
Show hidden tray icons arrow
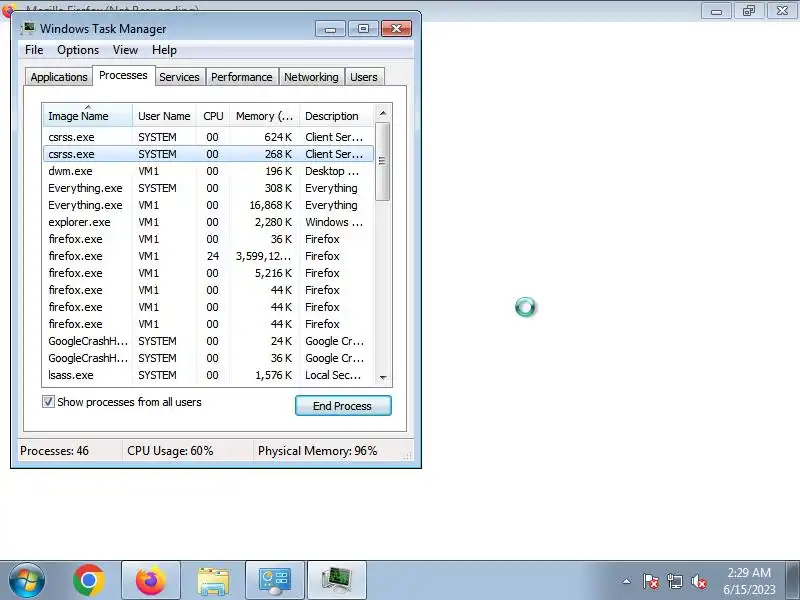pos(627,581)
